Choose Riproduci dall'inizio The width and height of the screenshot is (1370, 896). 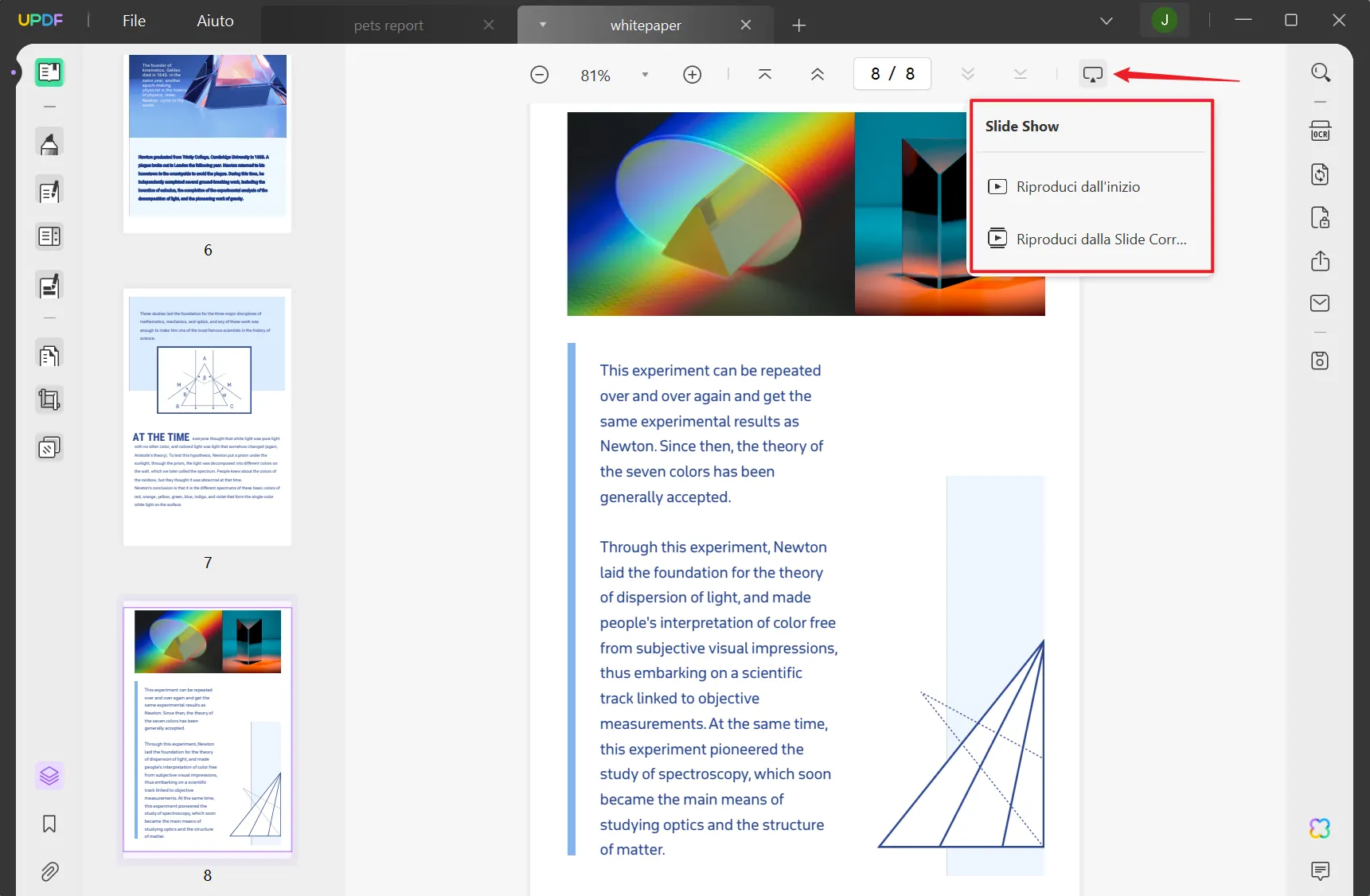click(x=1091, y=187)
